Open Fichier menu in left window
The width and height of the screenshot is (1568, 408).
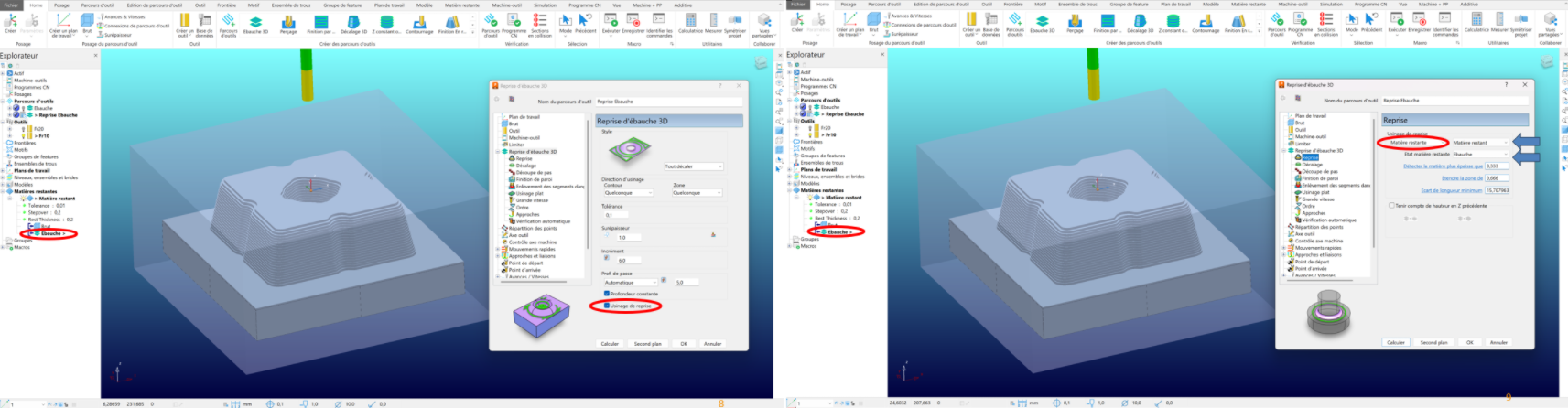[x=10, y=5]
